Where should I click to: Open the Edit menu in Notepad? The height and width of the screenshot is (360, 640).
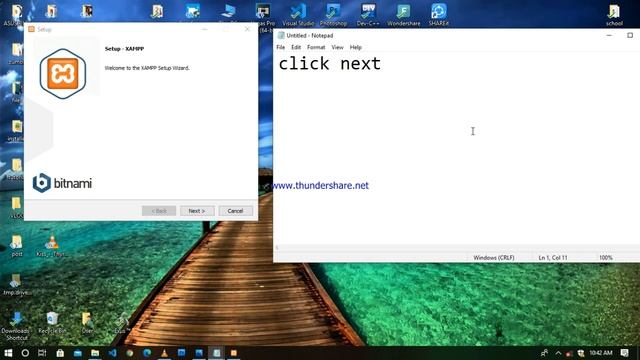coord(296,47)
